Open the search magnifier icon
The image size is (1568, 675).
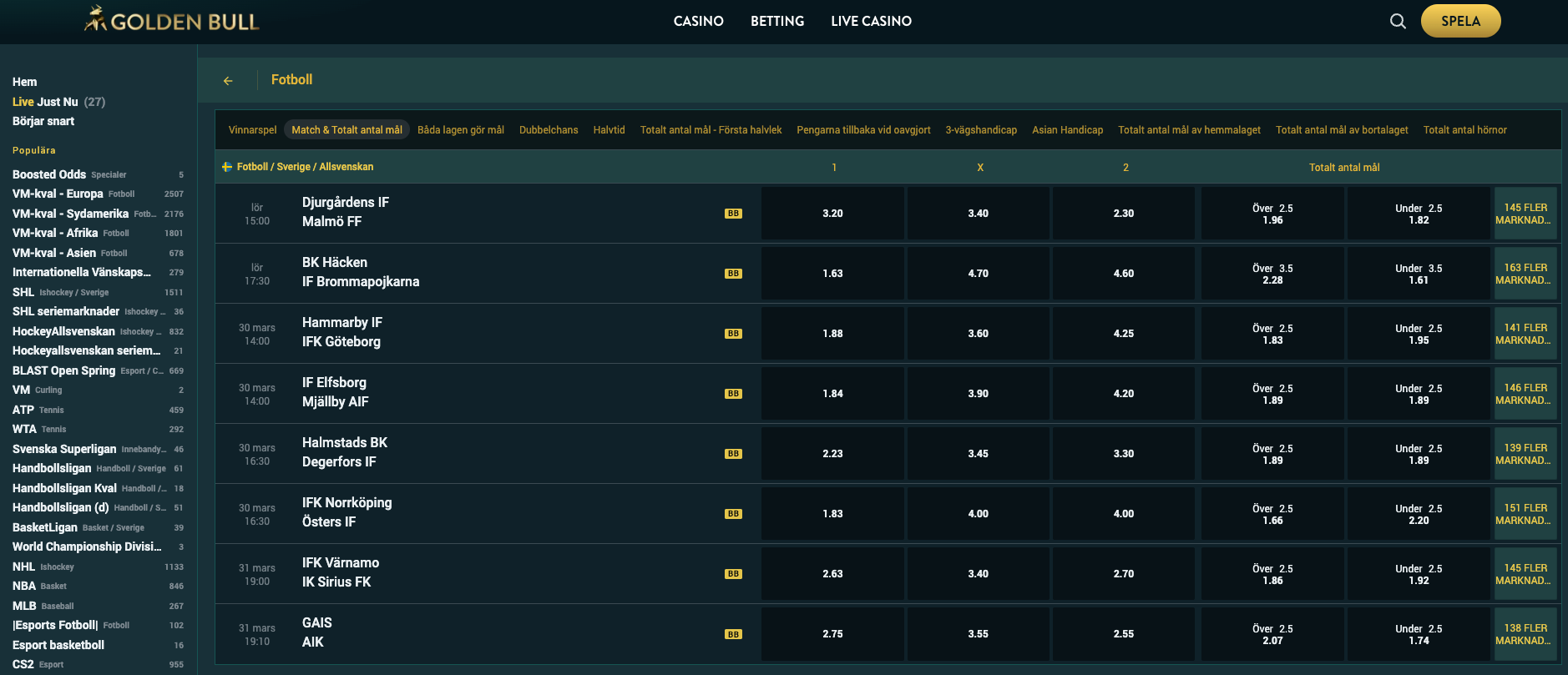[x=1398, y=21]
